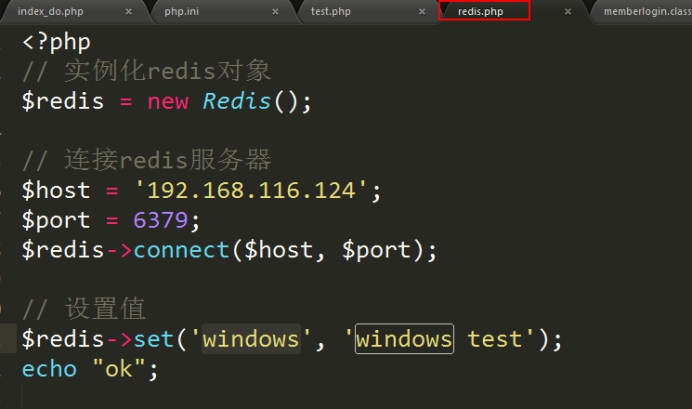Click the 'new' keyword

tap(168, 102)
